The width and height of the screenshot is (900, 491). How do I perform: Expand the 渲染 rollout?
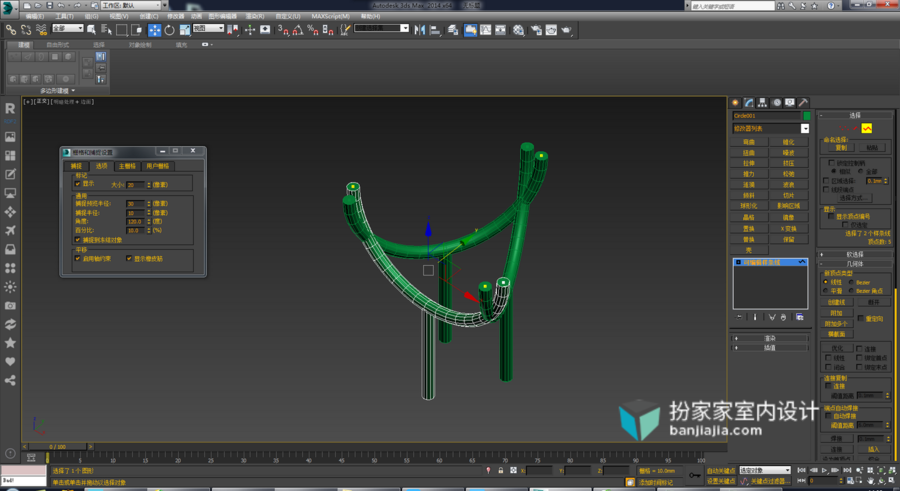770,338
